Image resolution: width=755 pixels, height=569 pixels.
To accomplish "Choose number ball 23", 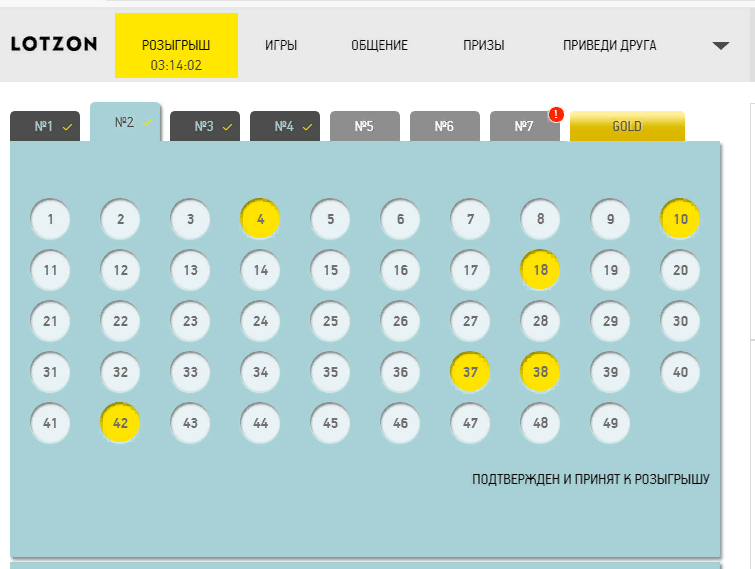I will tap(190, 321).
